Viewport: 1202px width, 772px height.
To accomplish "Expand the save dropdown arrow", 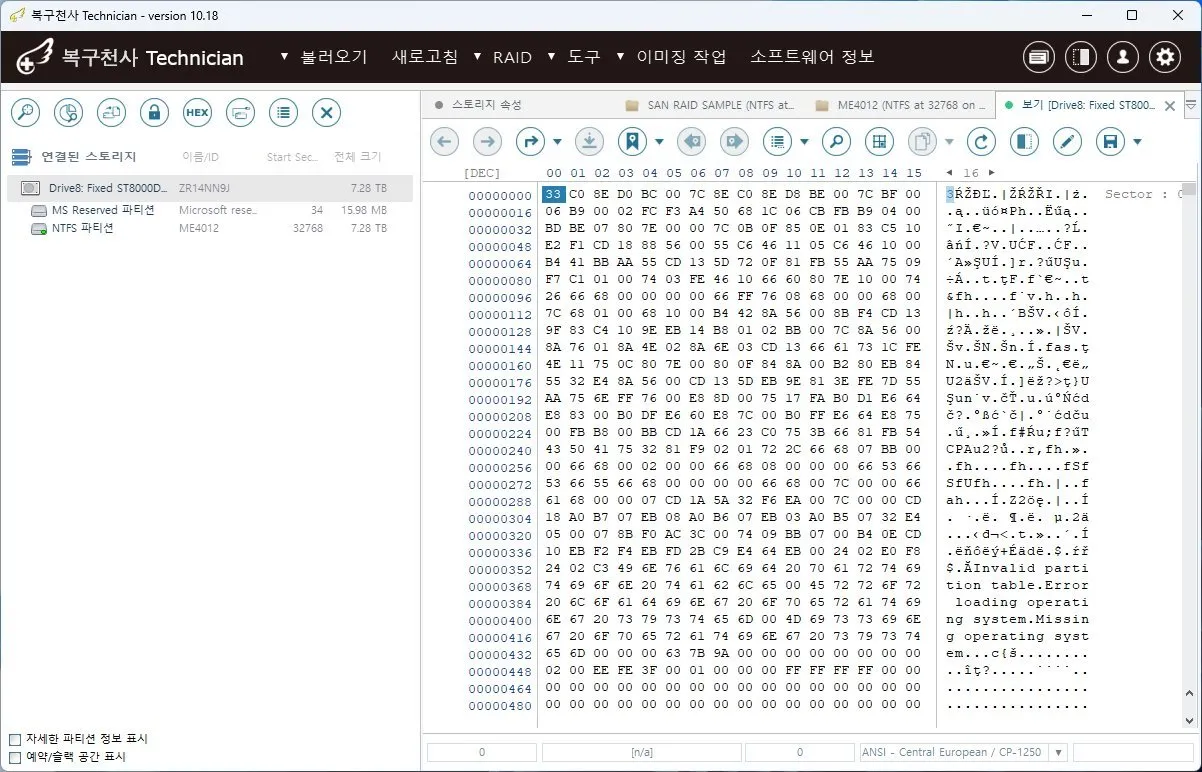I will point(1138,143).
